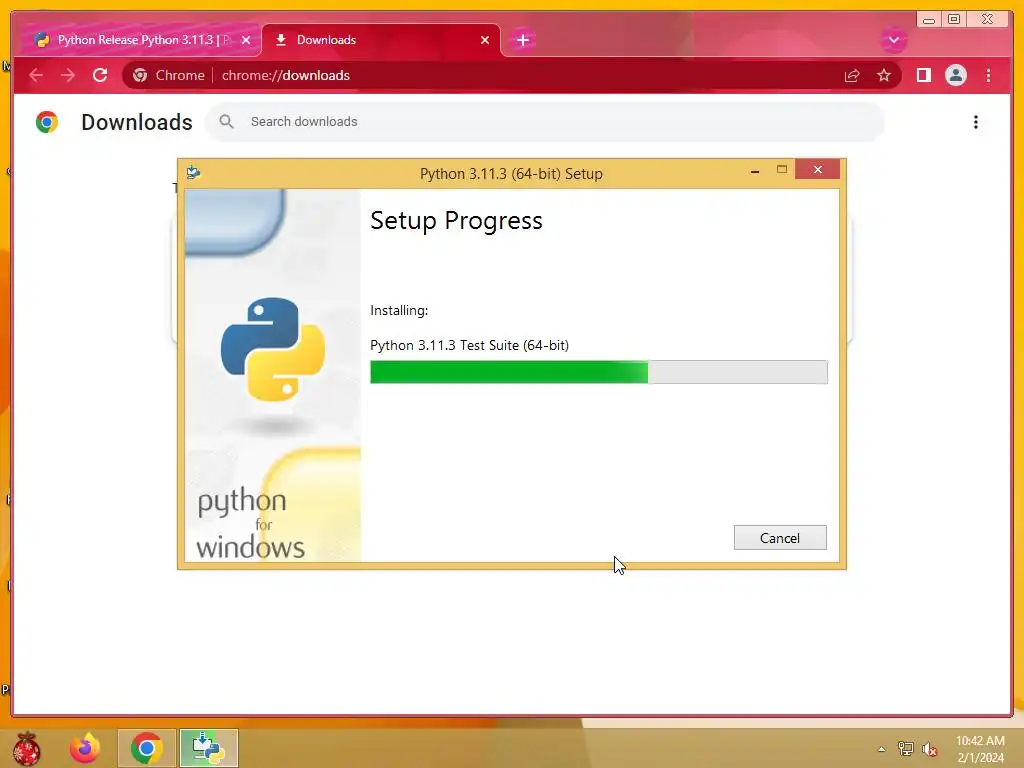Launch Firefox from the taskbar

click(x=85, y=748)
